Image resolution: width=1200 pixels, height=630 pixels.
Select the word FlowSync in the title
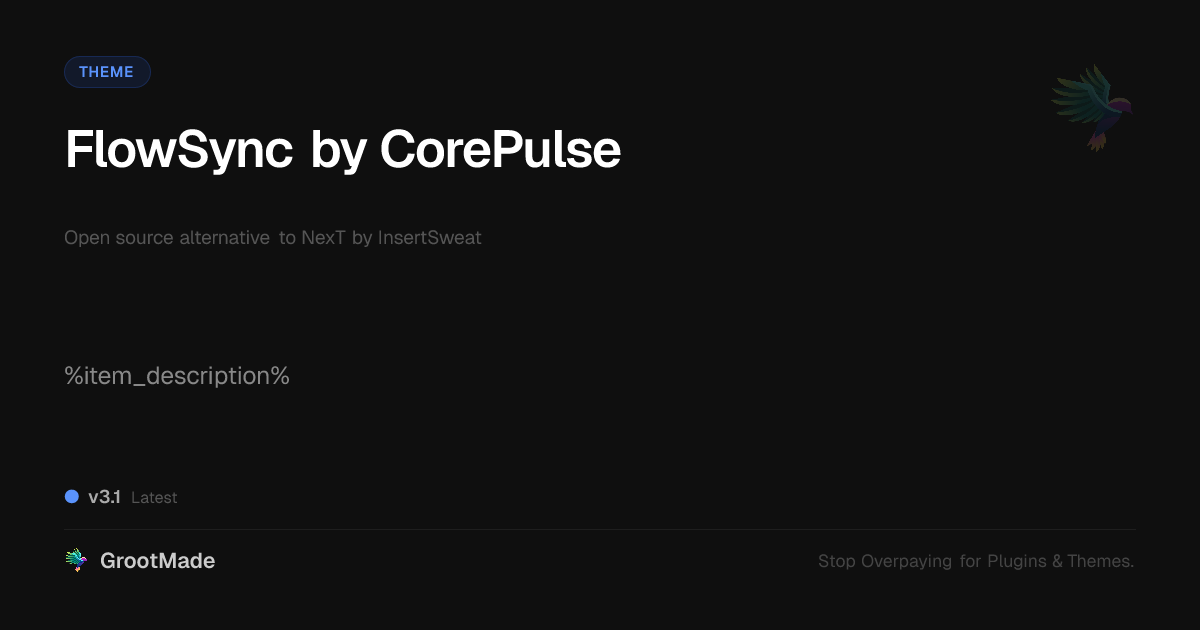click(178, 150)
